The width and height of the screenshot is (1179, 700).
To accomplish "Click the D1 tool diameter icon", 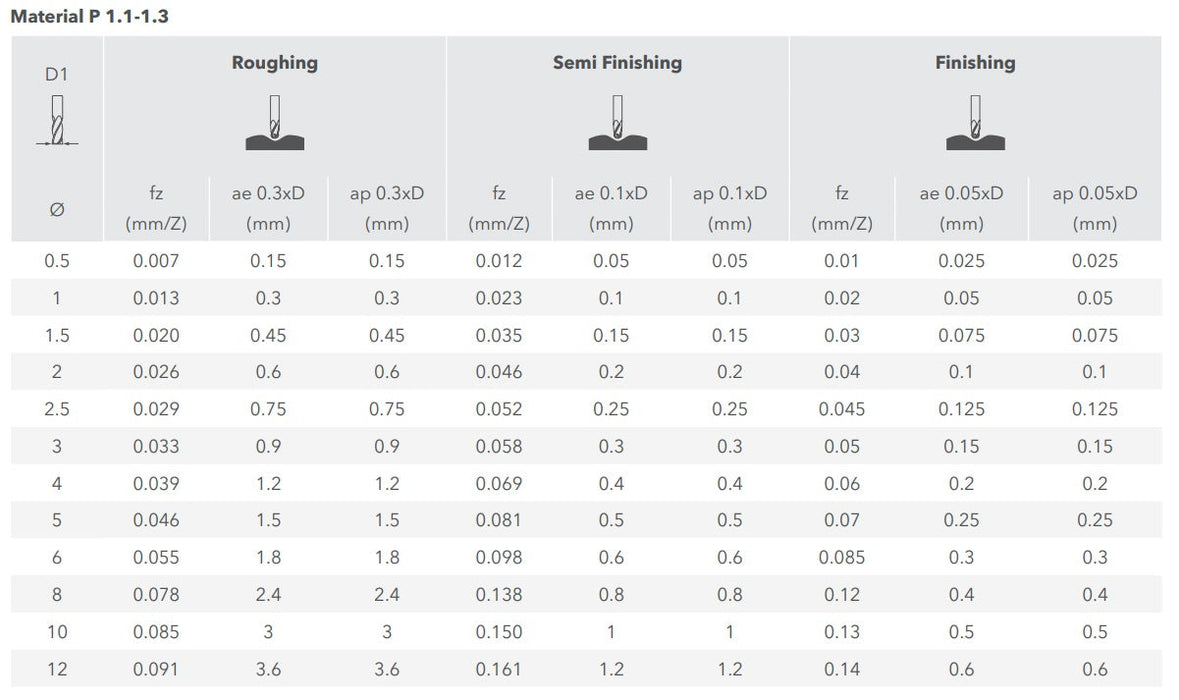I will tap(57, 123).
